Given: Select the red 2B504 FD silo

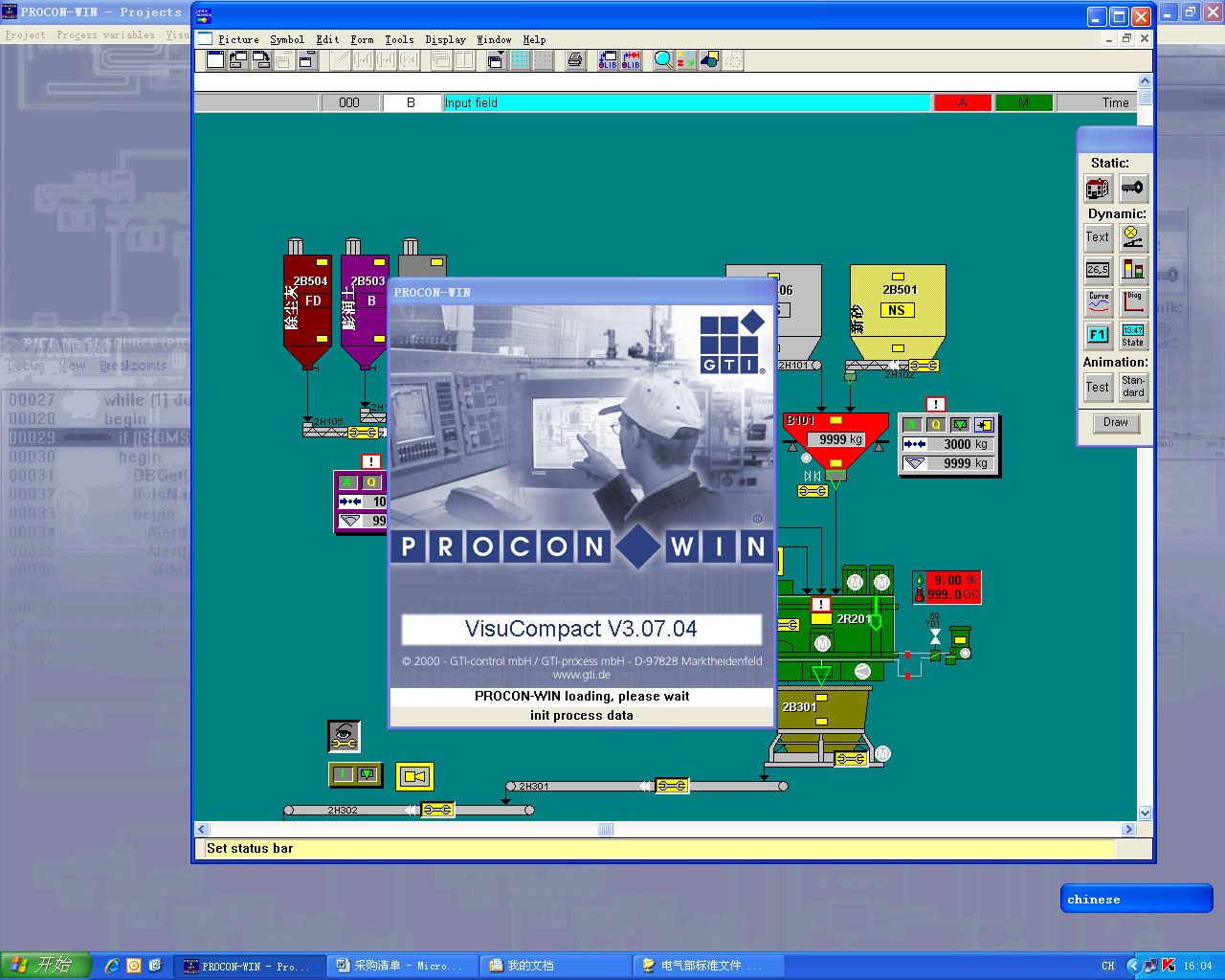Looking at the screenshot, I should click(x=307, y=308).
